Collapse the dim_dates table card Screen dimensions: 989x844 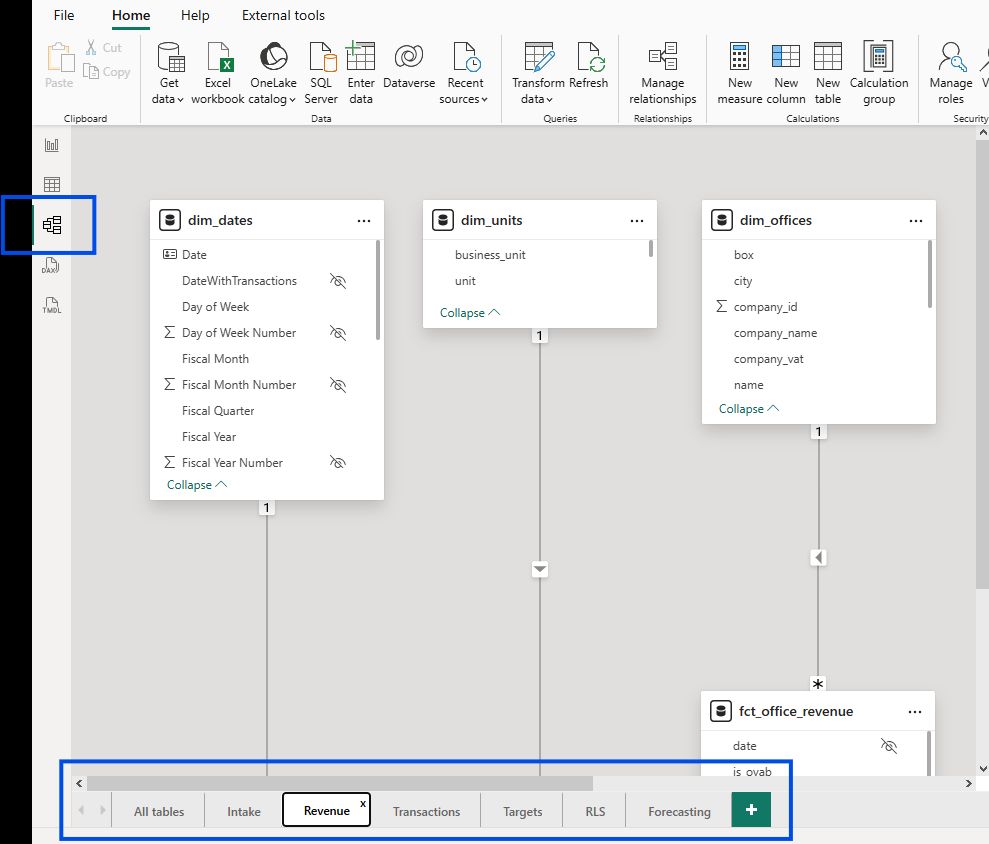[197, 484]
